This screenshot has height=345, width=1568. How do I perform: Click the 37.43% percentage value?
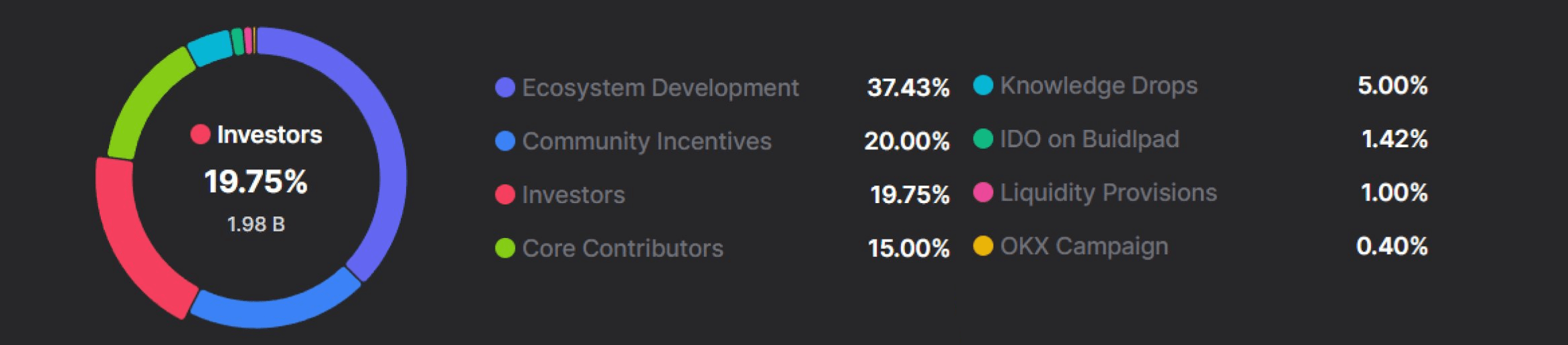(908, 87)
